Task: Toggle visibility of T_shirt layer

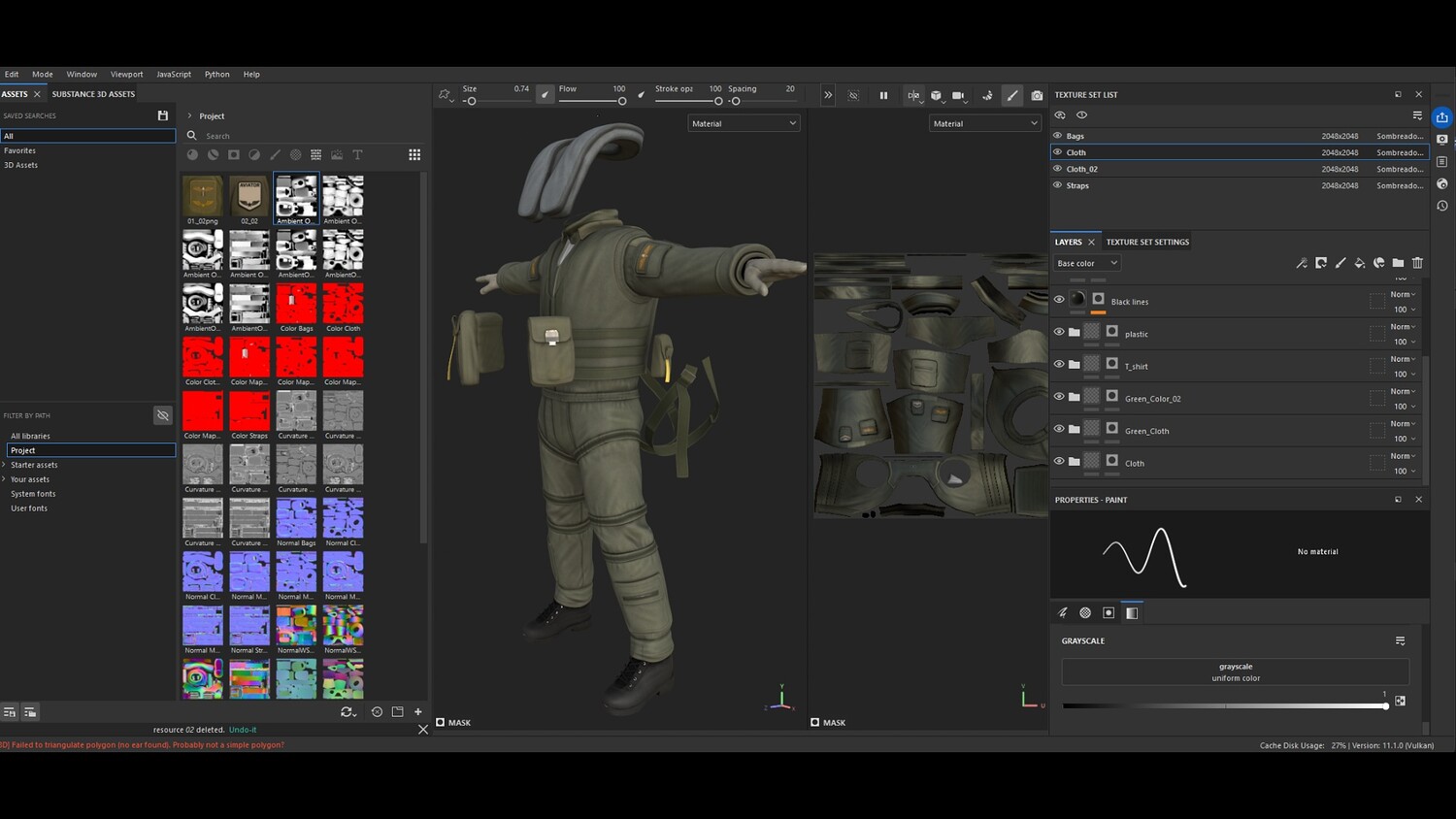Action: coord(1059,365)
